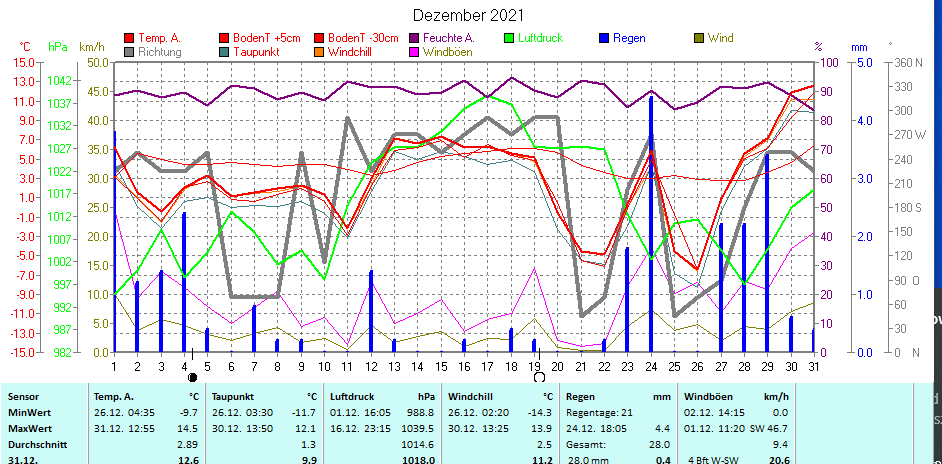Select the Windböen legend label

click(x=447, y=51)
